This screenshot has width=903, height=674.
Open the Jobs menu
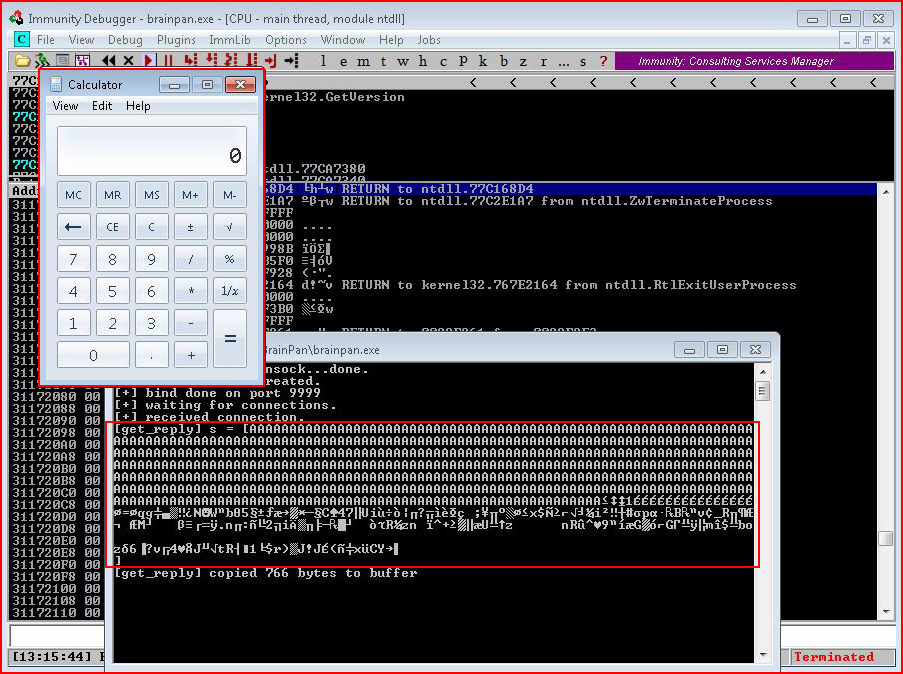(429, 40)
